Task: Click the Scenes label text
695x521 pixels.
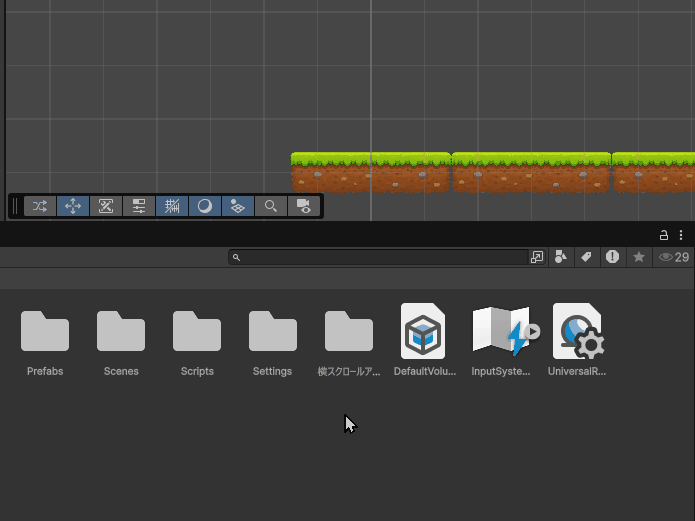Action: pyautogui.click(x=121, y=372)
